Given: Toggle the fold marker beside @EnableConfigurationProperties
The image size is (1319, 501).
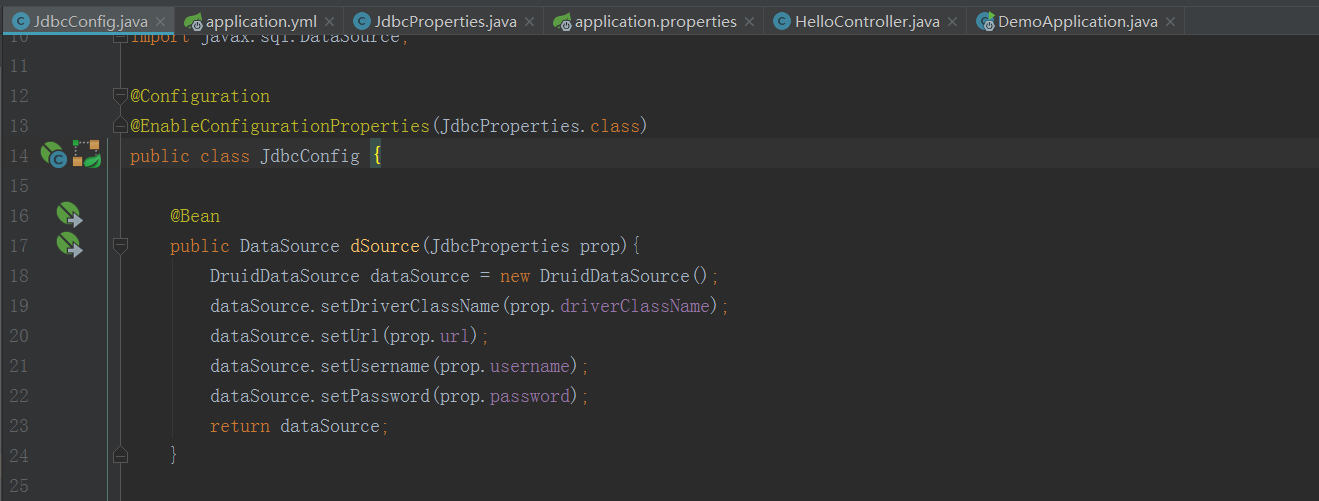Looking at the screenshot, I should click(x=120, y=126).
